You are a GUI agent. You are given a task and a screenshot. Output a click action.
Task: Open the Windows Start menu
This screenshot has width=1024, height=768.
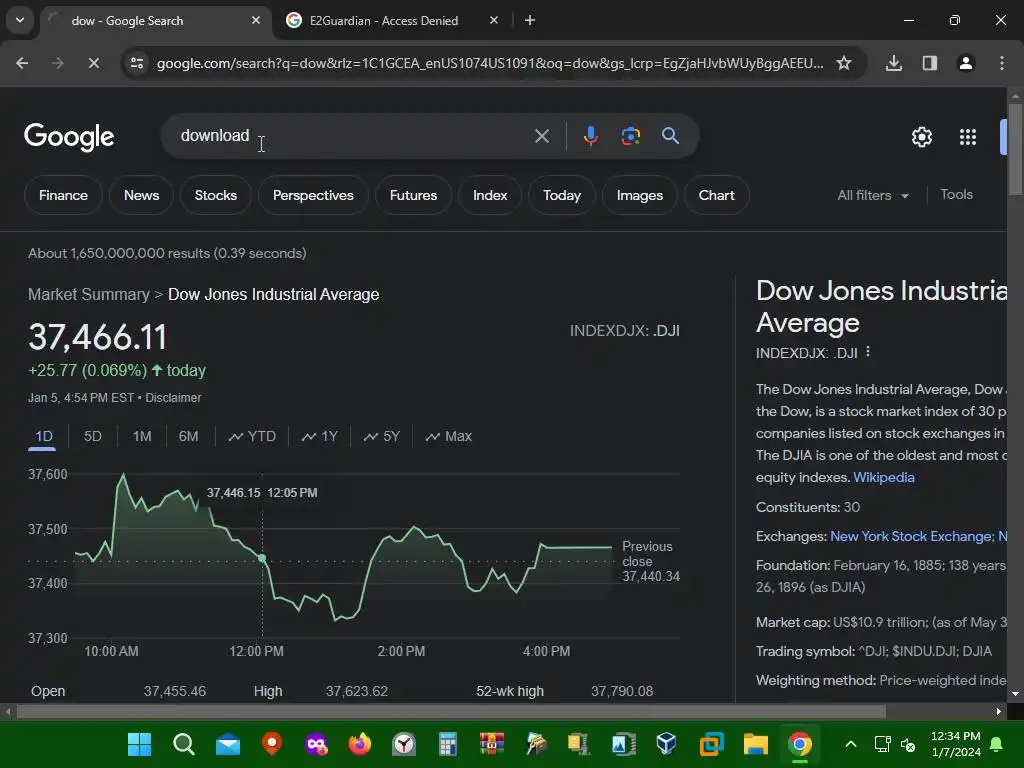(x=139, y=744)
